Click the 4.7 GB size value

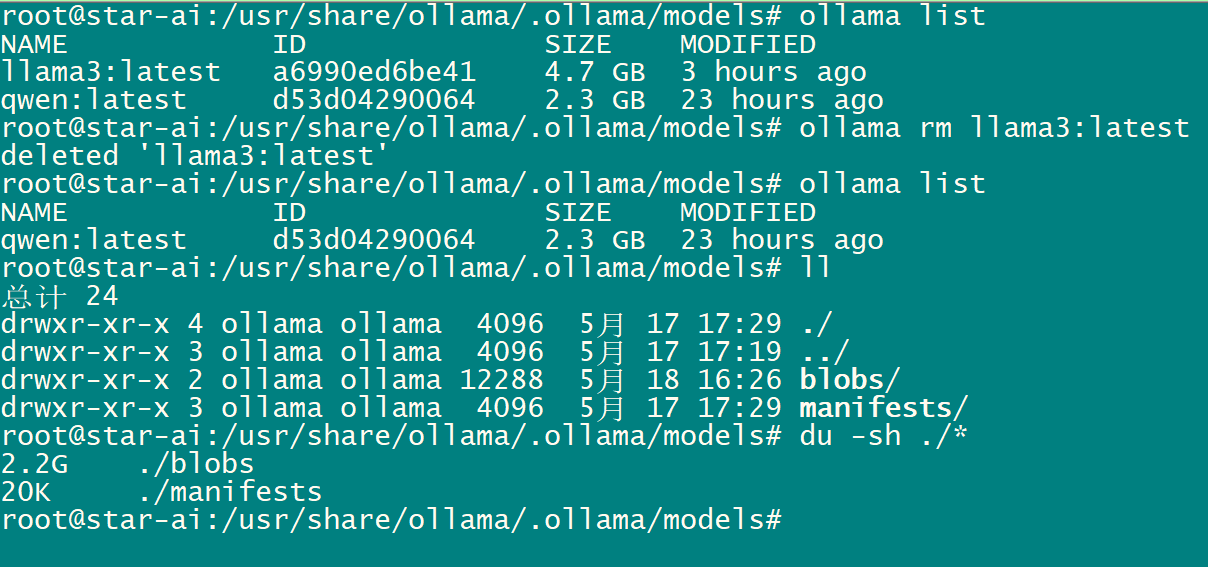click(x=595, y=72)
